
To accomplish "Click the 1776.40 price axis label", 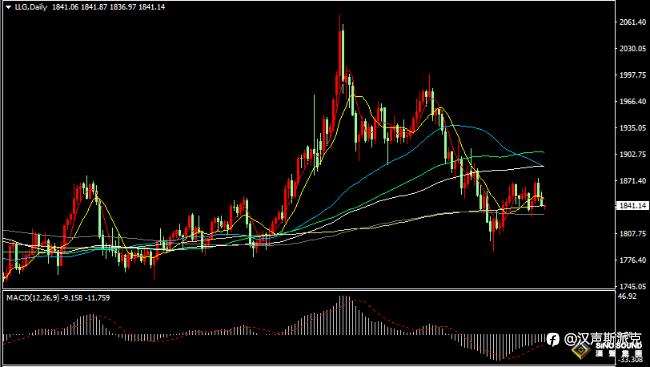I will (634, 260).
